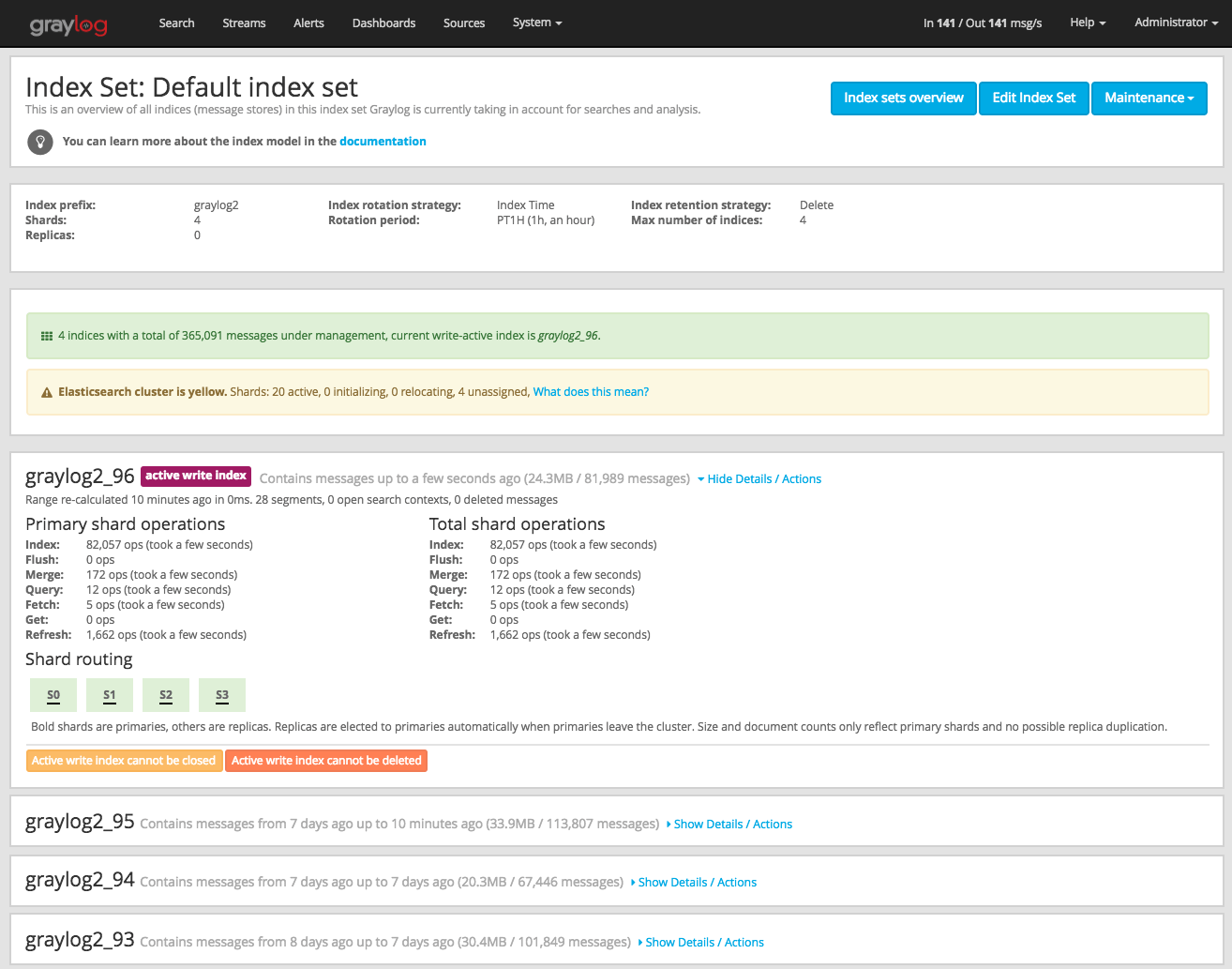This screenshot has height=969, width=1232.
Task: Go to Streams page
Action: (x=244, y=23)
